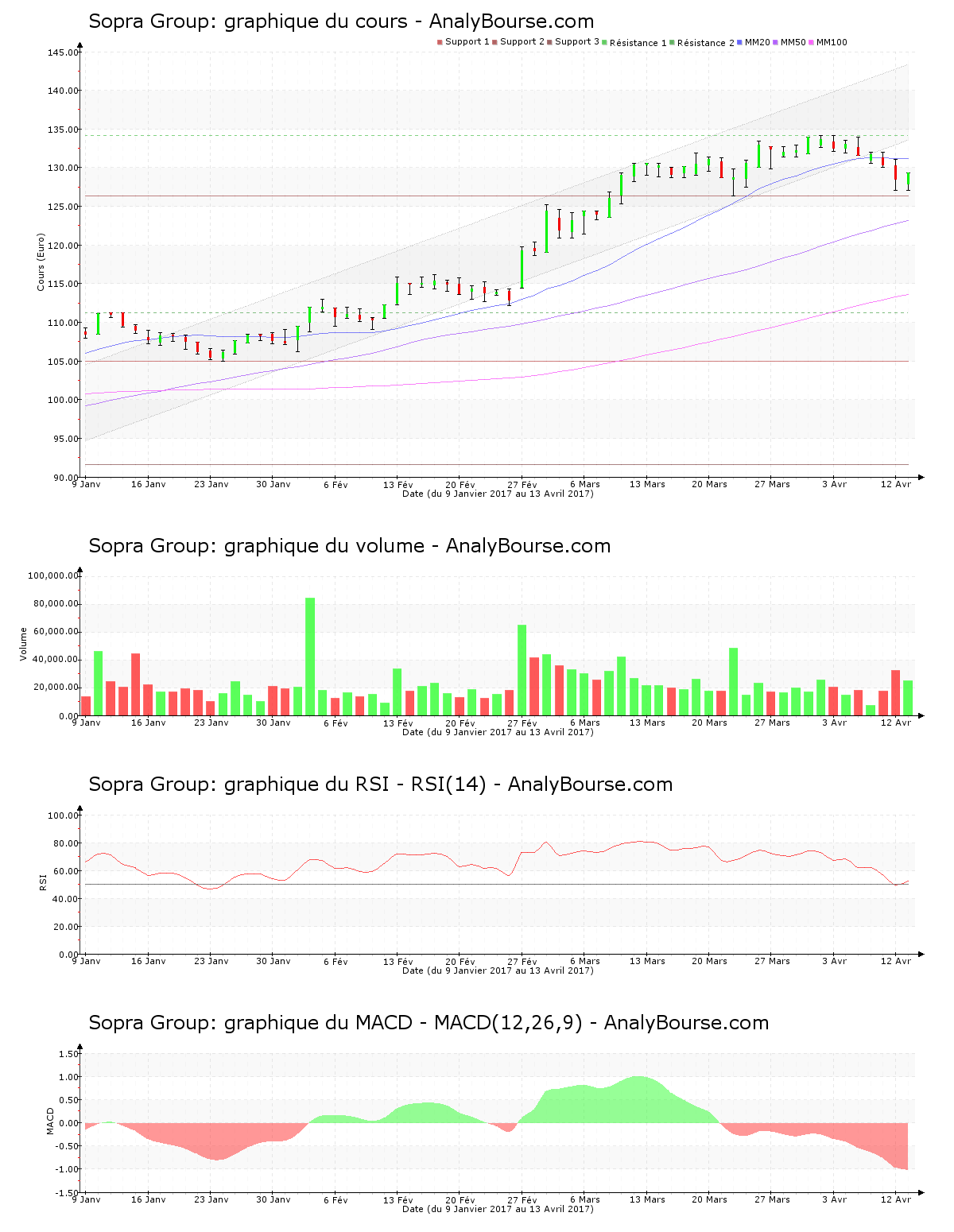Click the 145.00 price axis value
The height and width of the screenshot is (1232, 954).
coord(63,52)
